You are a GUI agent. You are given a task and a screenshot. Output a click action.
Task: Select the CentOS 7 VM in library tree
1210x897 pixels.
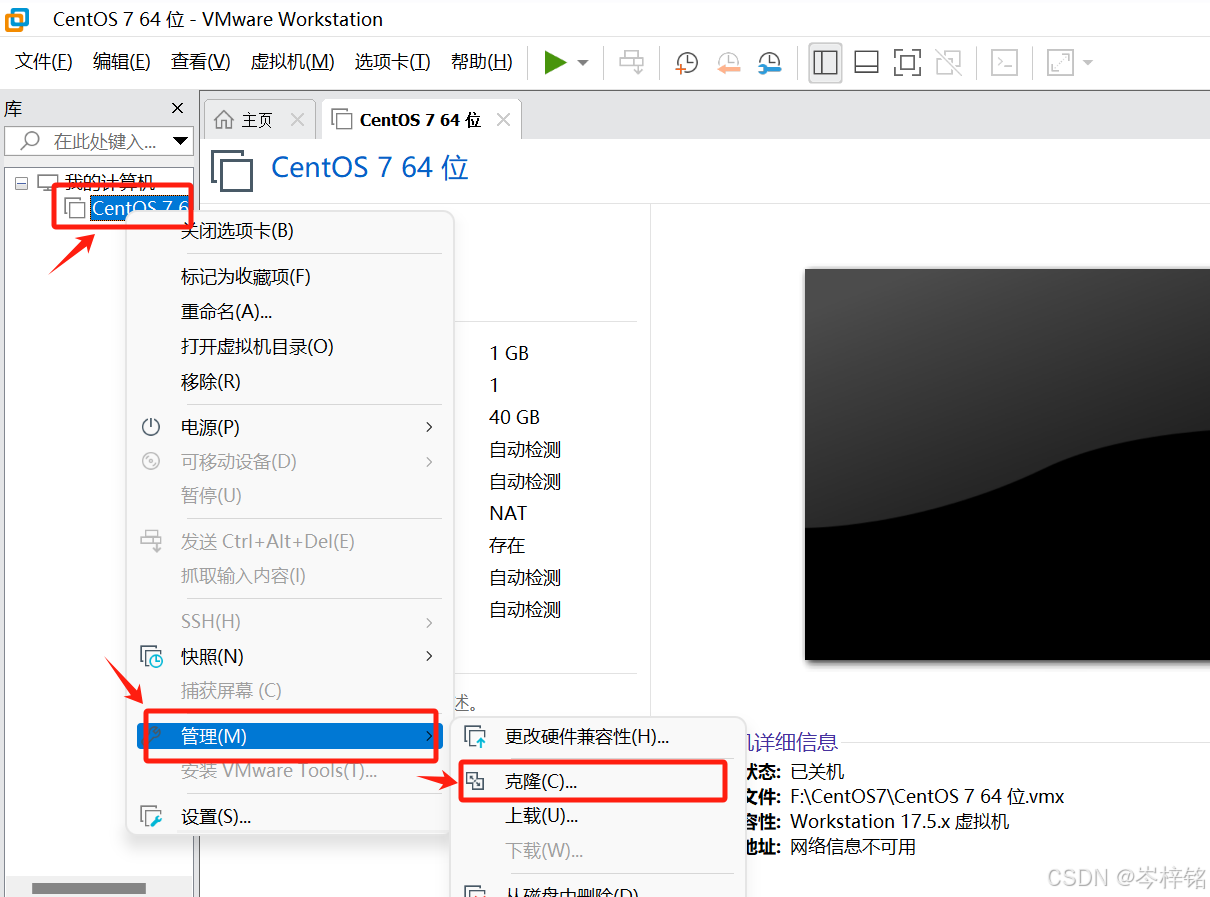click(x=139, y=208)
